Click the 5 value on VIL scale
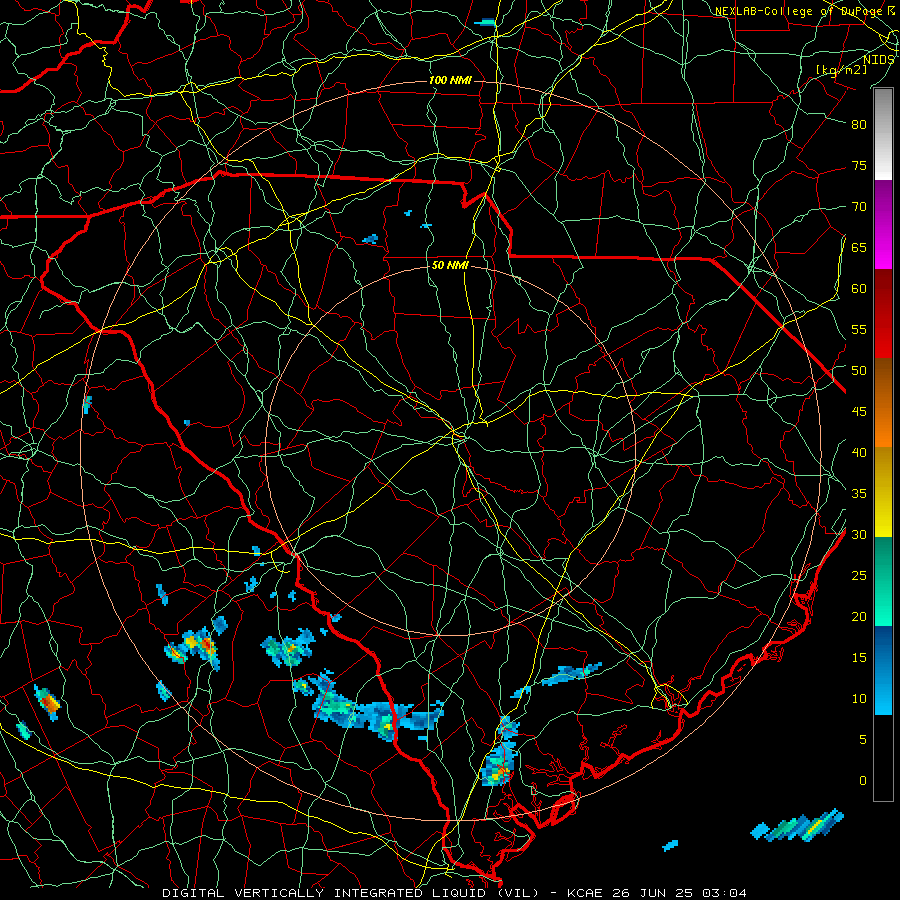900x900 pixels. coord(863,740)
